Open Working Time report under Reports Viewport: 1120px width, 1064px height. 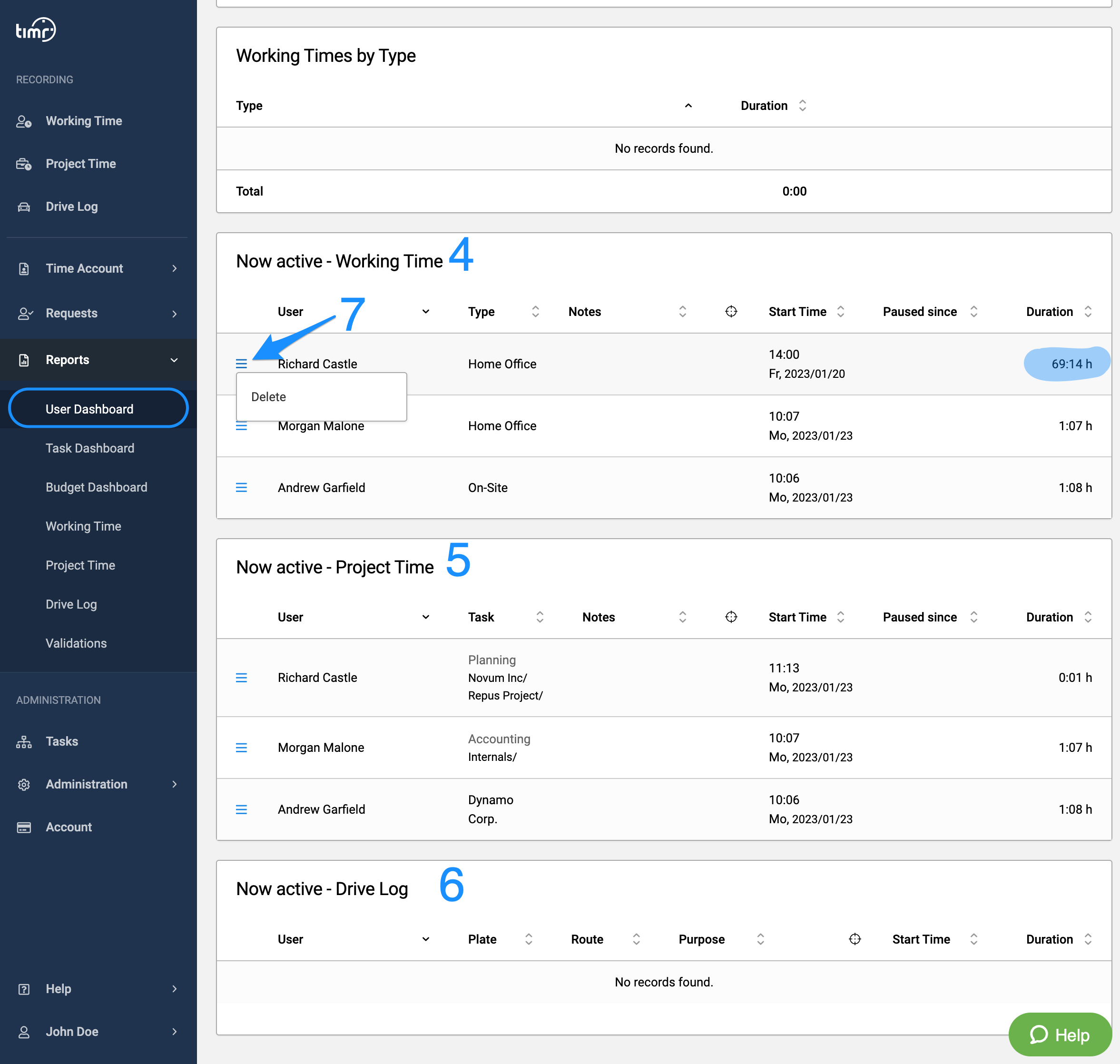point(83,526)
